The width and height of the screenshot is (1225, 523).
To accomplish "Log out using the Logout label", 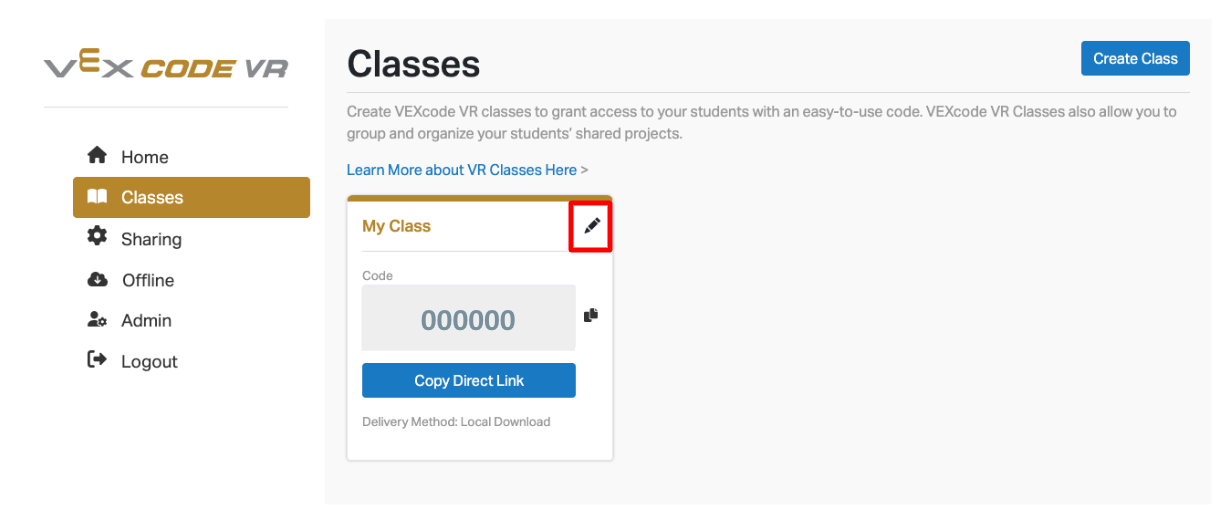I will [149, 362].
